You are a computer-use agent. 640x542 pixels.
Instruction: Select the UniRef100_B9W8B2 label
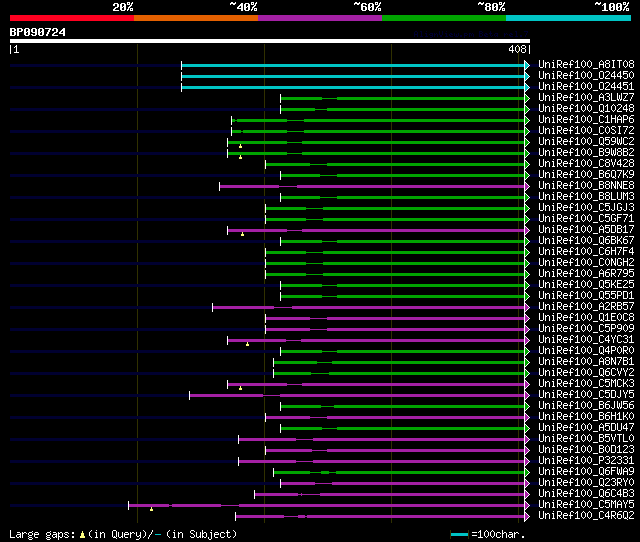(586, 152)
